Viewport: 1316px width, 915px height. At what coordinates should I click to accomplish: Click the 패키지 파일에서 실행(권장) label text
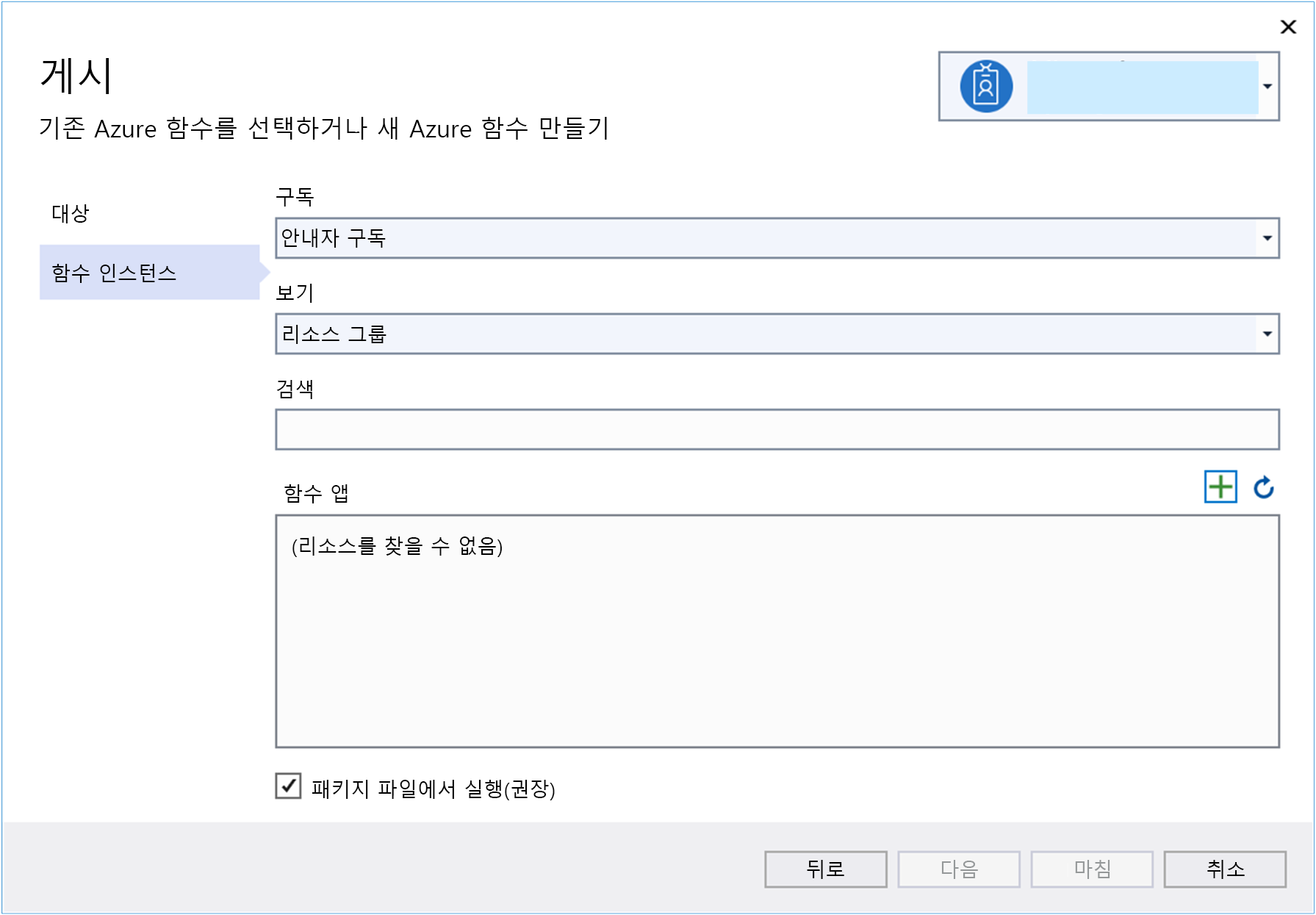434,789
